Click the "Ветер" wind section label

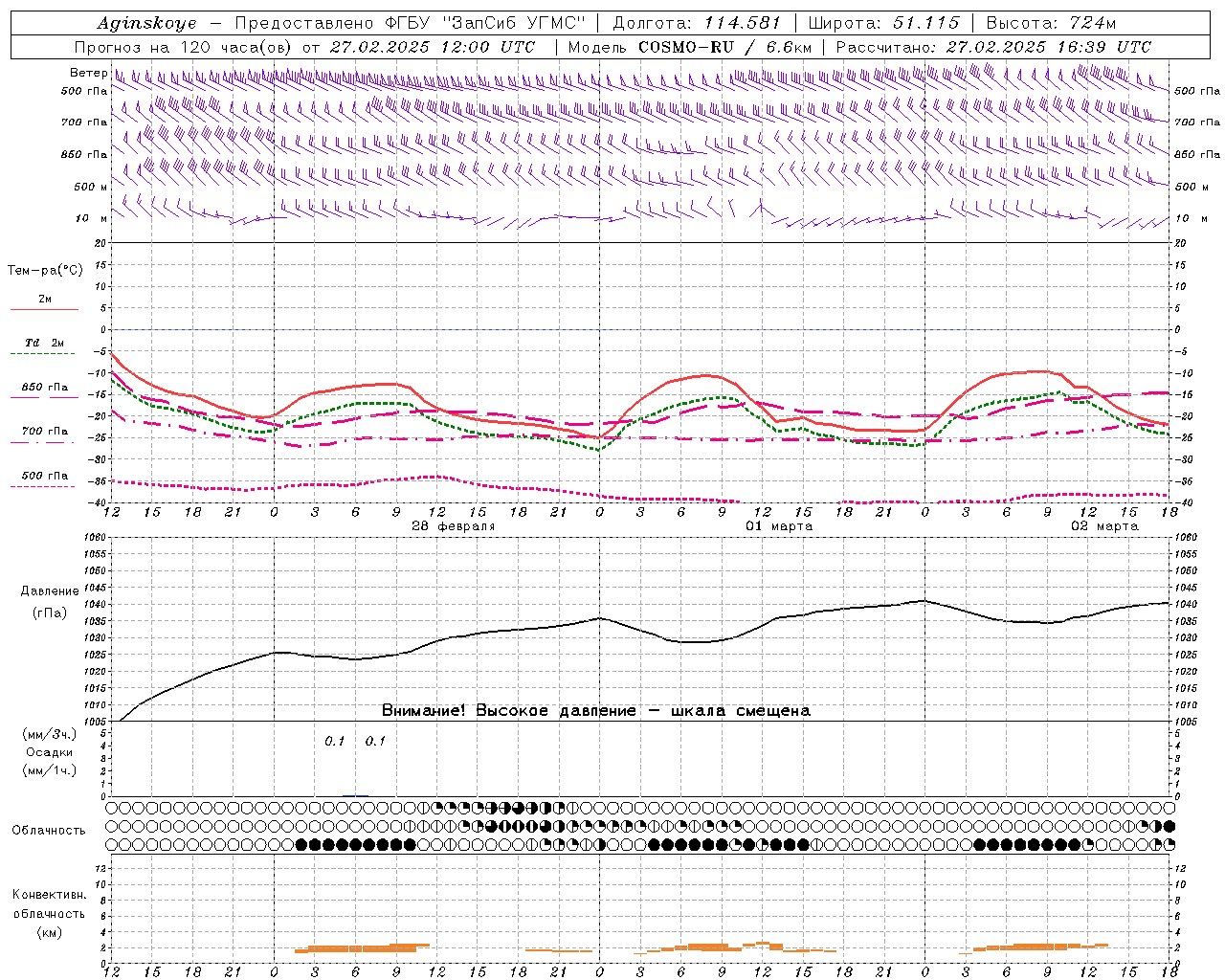88,73
